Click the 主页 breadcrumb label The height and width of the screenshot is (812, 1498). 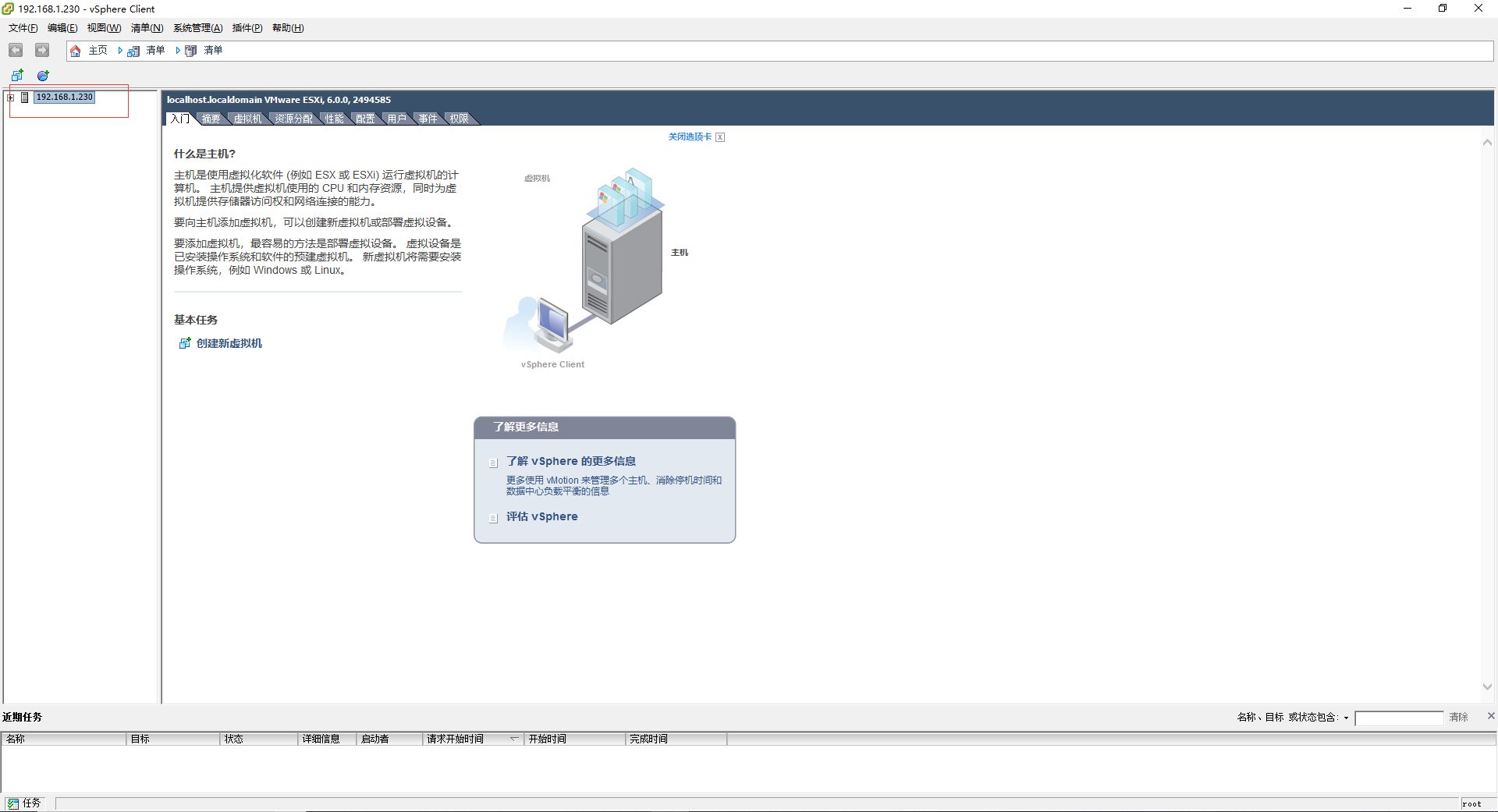click(x=98, y=51)
